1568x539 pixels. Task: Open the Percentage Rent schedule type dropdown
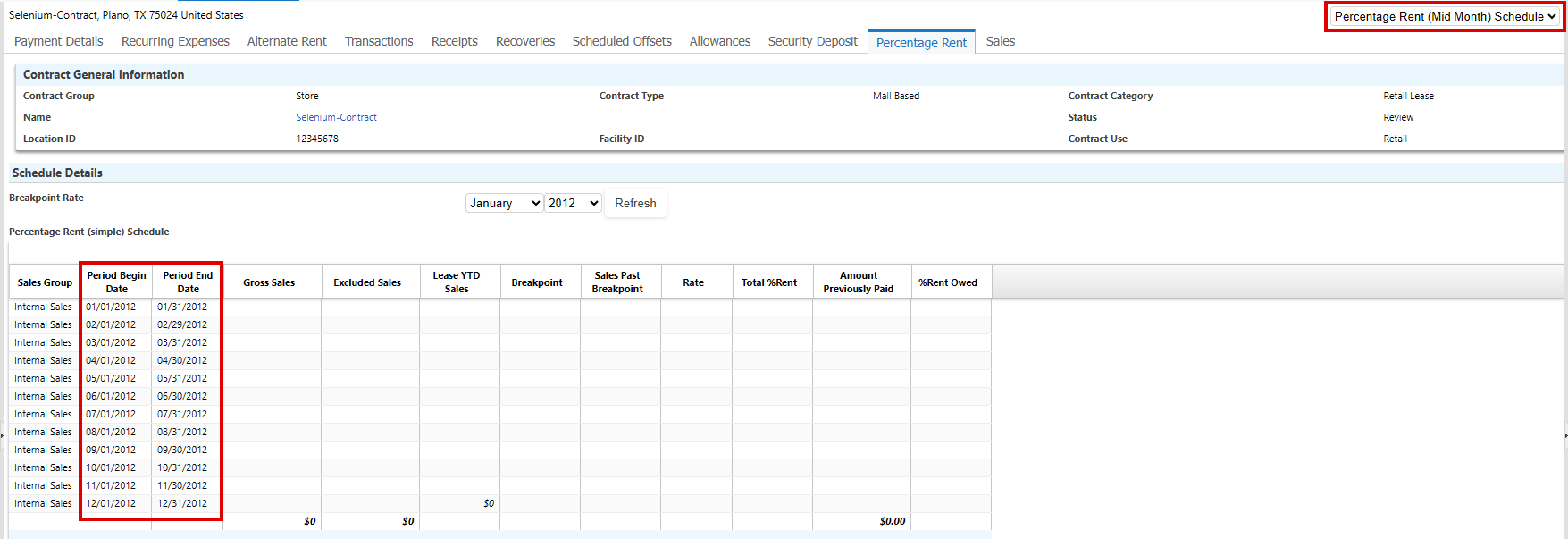1444,17
